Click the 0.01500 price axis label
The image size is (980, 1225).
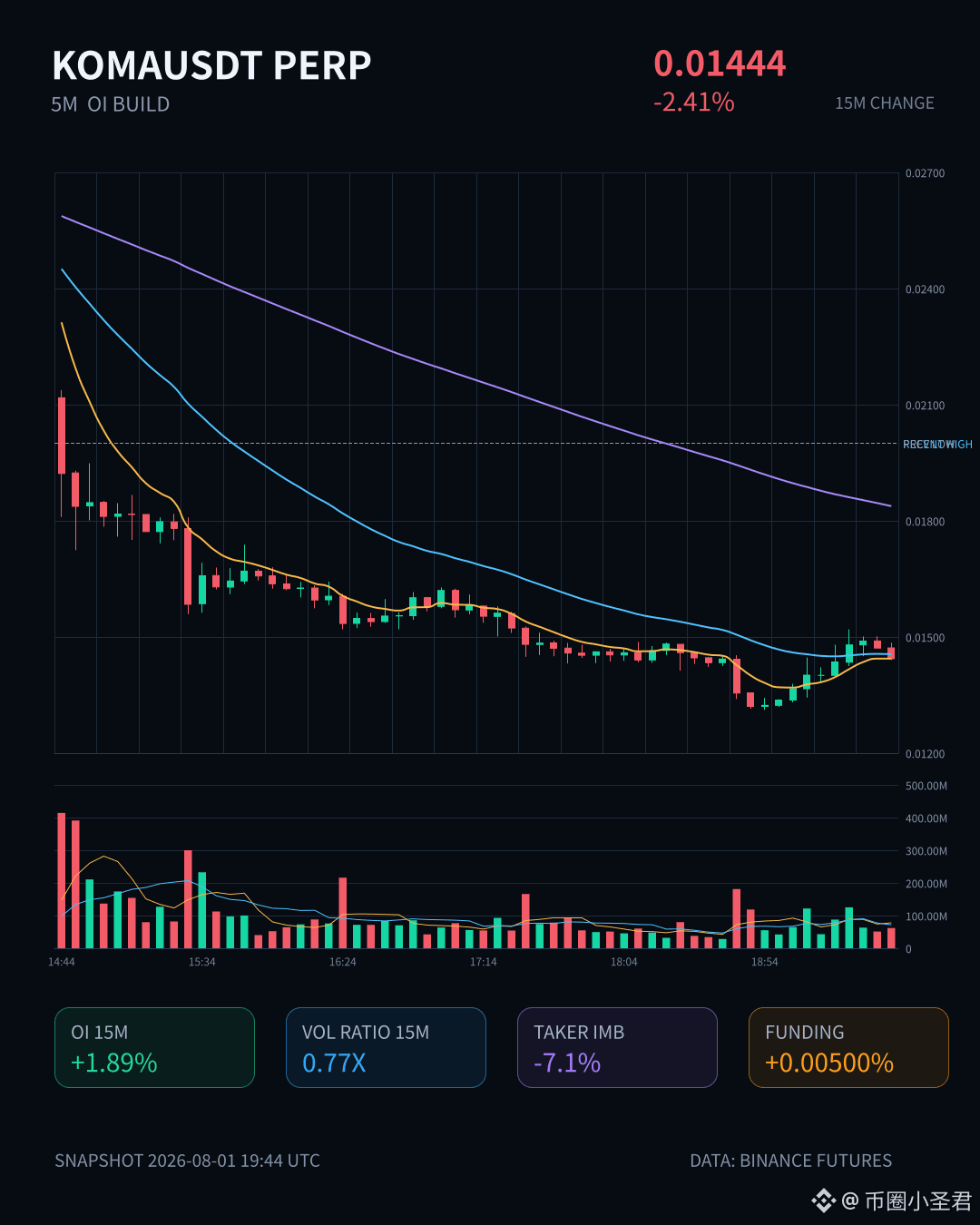[925, 638]
